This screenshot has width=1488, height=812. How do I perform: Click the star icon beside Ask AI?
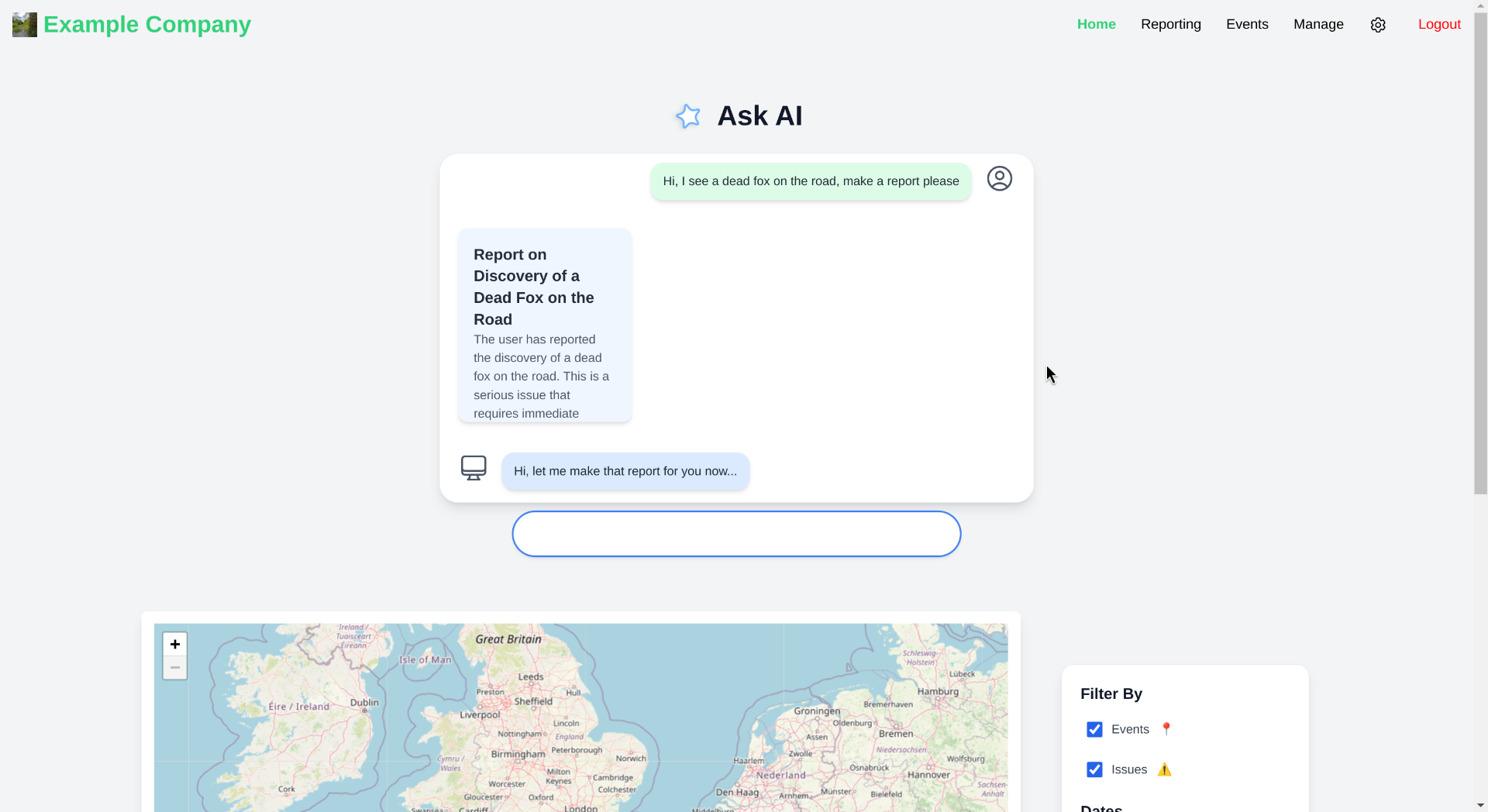click(x=689, y=116)
